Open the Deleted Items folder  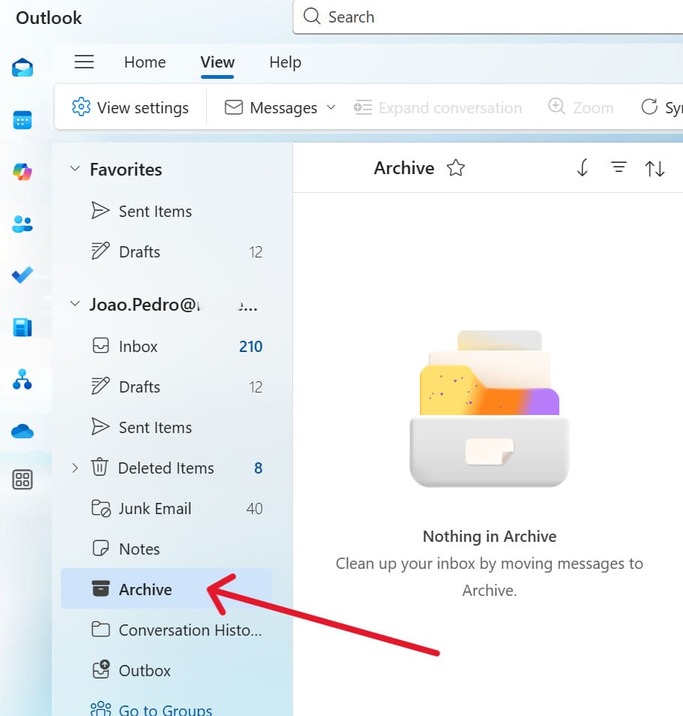coord(166,468)
